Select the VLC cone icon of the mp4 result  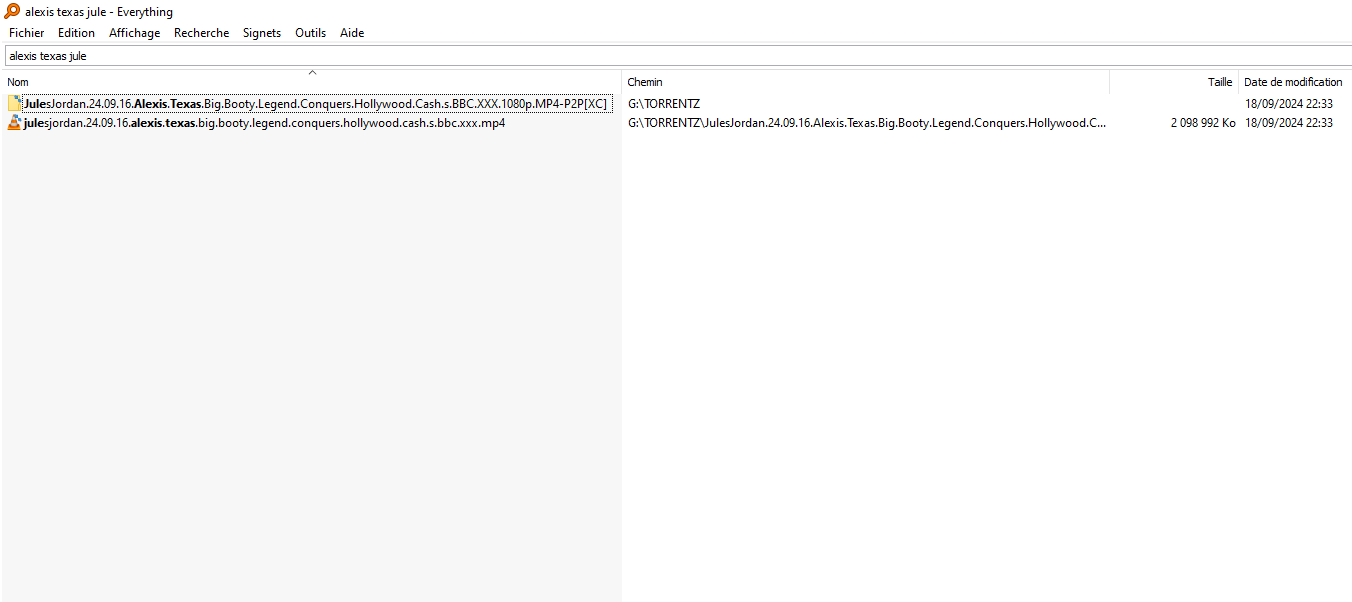[14, 123]
